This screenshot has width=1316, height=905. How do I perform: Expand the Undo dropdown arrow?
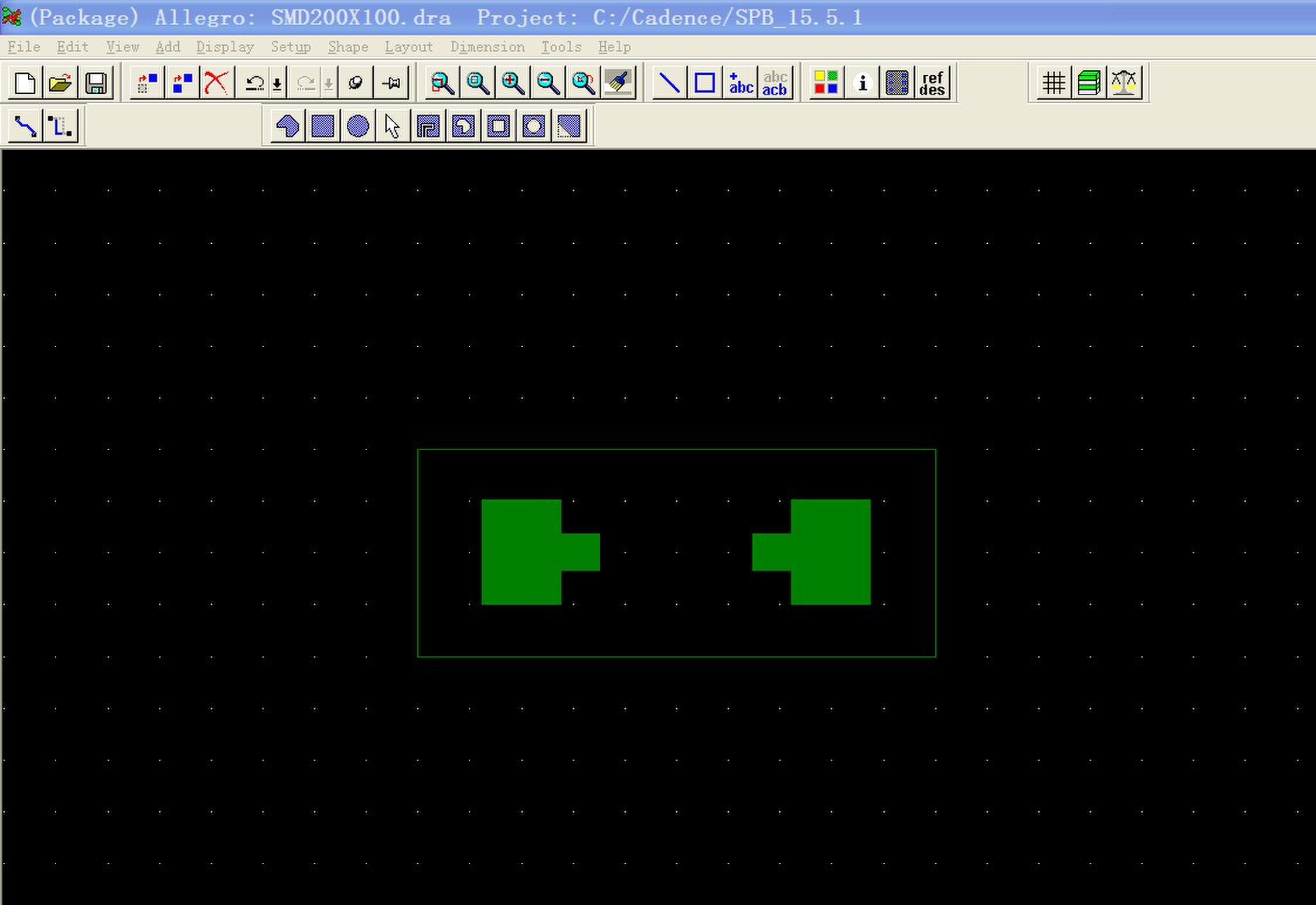(x=277, y=84)
